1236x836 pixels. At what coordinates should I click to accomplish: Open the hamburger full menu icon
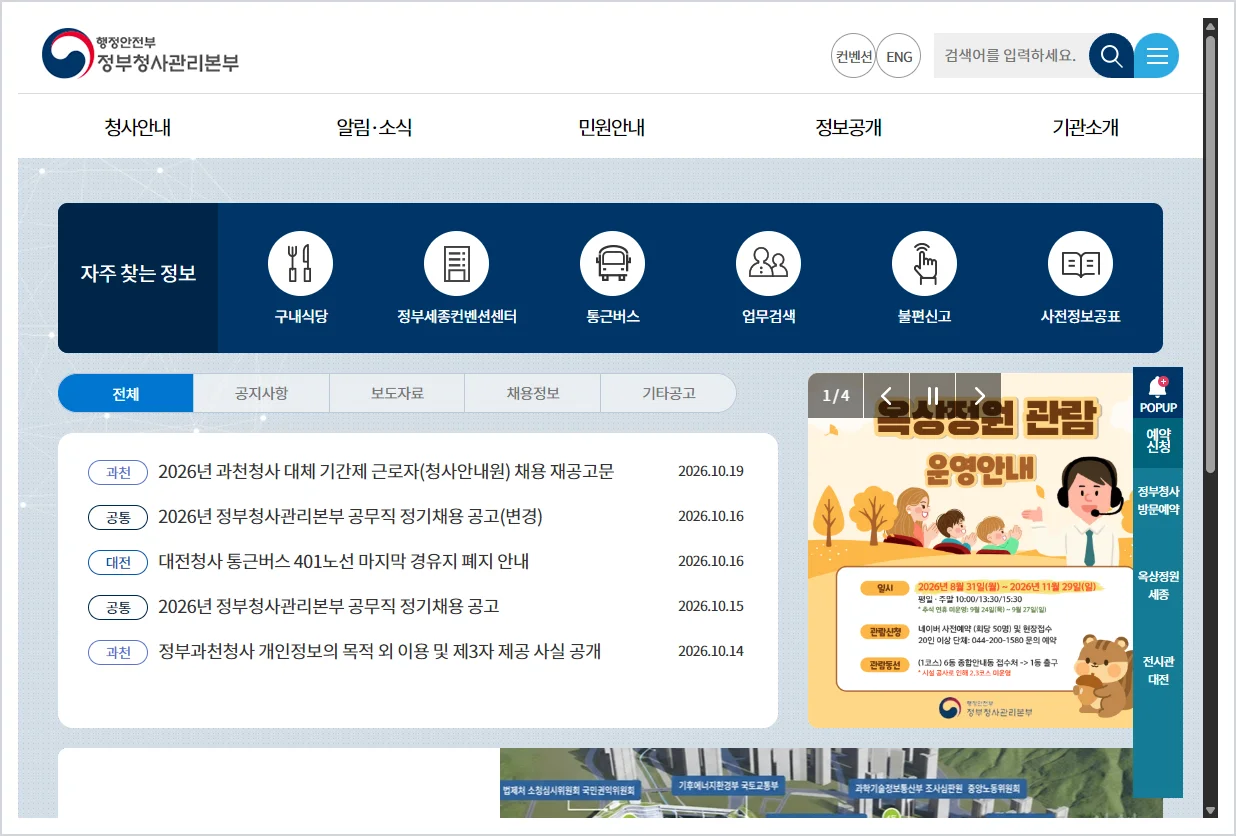(1157, 56)
